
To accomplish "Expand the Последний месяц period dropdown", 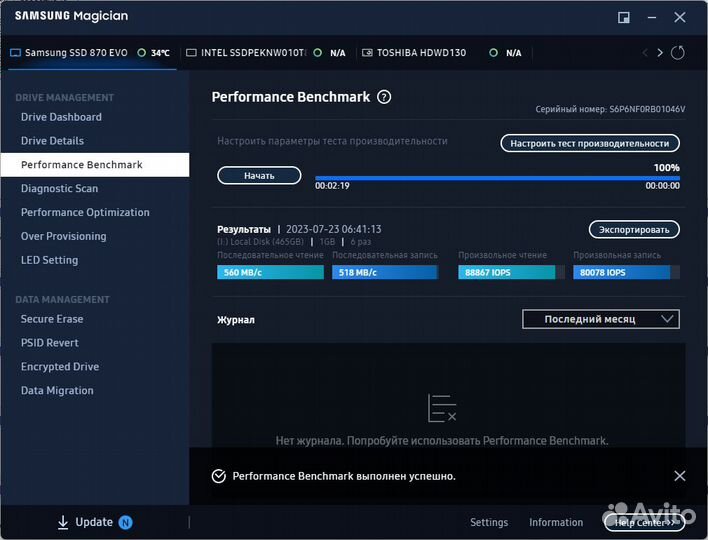I will (x=601, y=319).
